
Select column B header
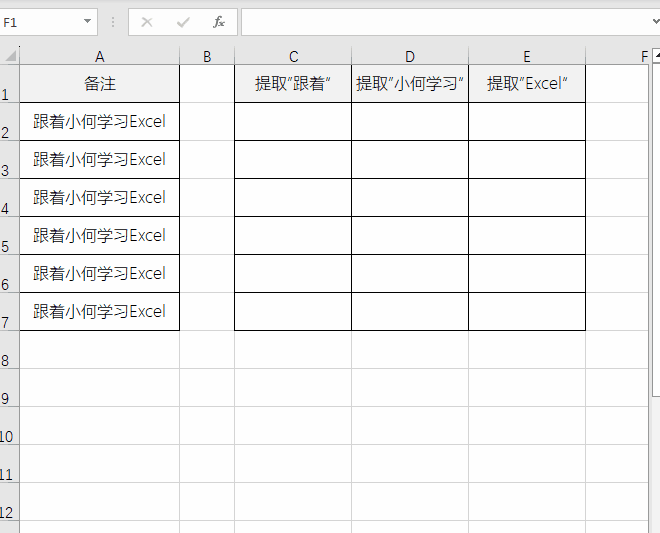click(x=207, y=56)
